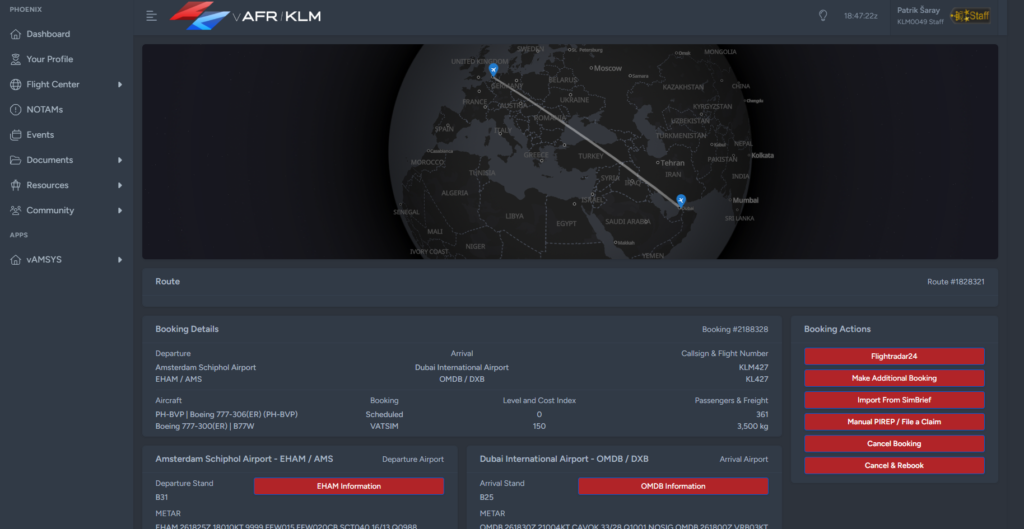Click the Resources icon in sidebar
Screen dimensions: 1024x529
point(16,185)
